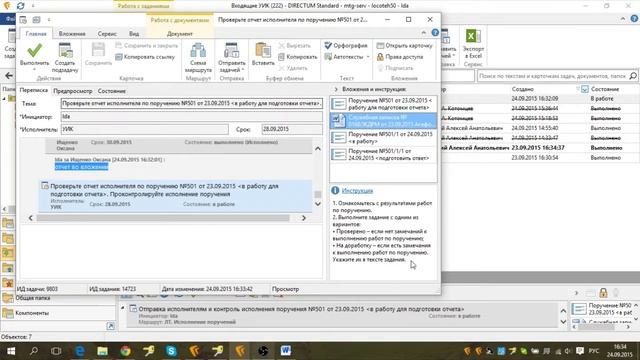Switch to the Главная ribbon tab
Image resolution: width=640 pixels, height=360 pixels.
pos(36,33)
